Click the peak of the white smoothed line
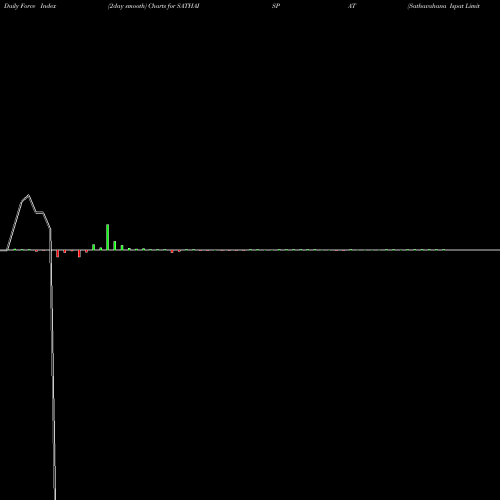Viewport: 500px width, 500px height. point(28,196)
